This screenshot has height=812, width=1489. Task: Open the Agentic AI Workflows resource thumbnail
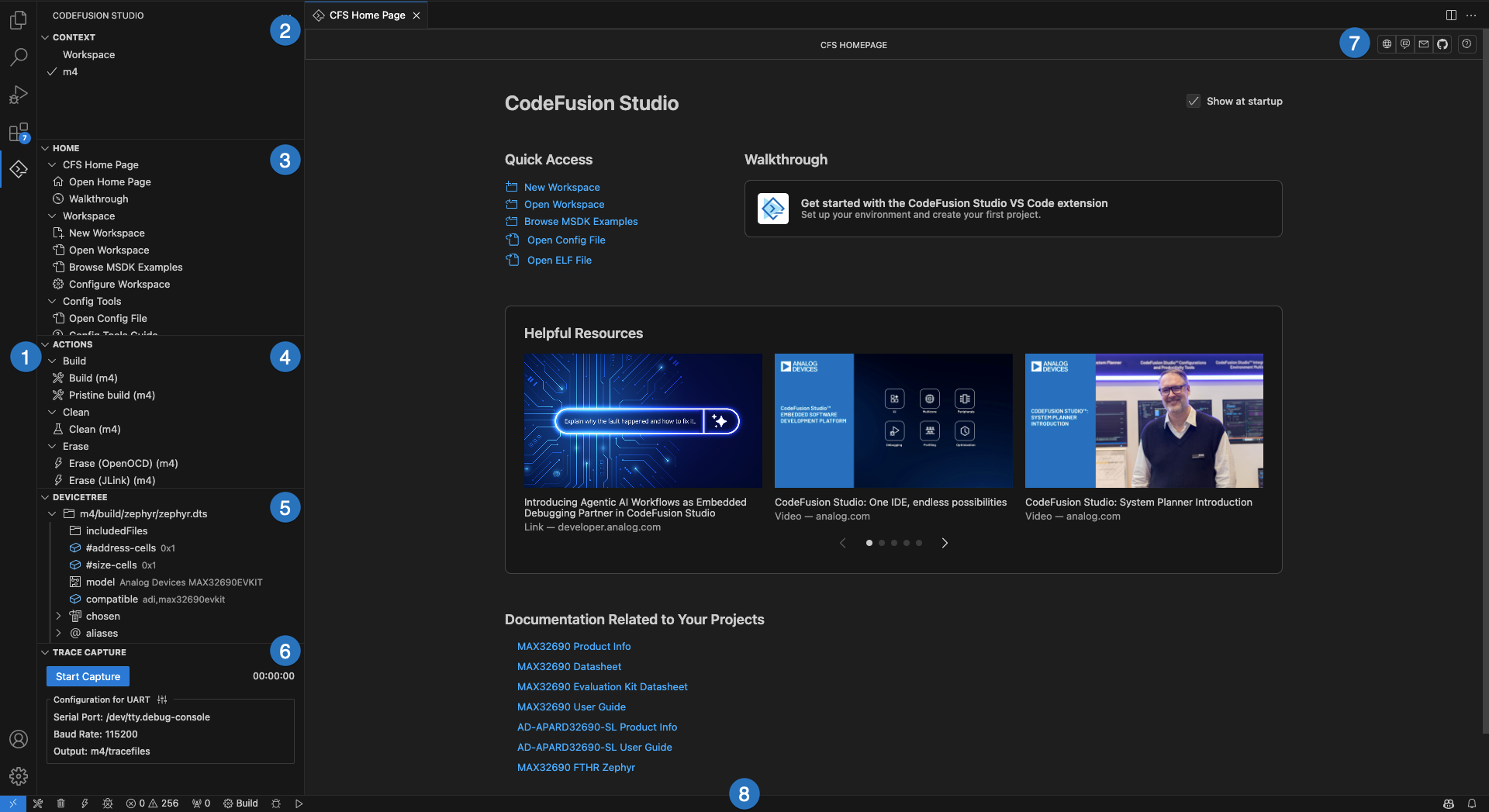643,420
